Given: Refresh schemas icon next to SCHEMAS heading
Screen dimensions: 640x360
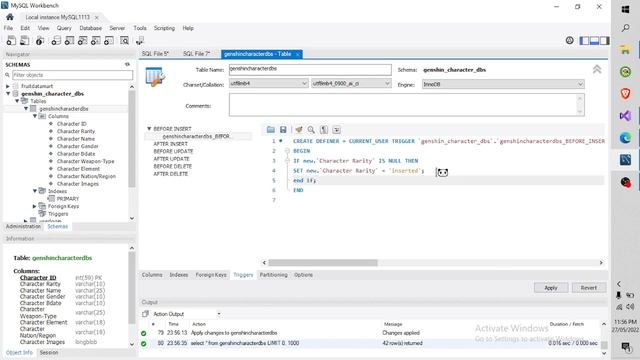Looking at the screenshot, I should click(x=127, y=64).
